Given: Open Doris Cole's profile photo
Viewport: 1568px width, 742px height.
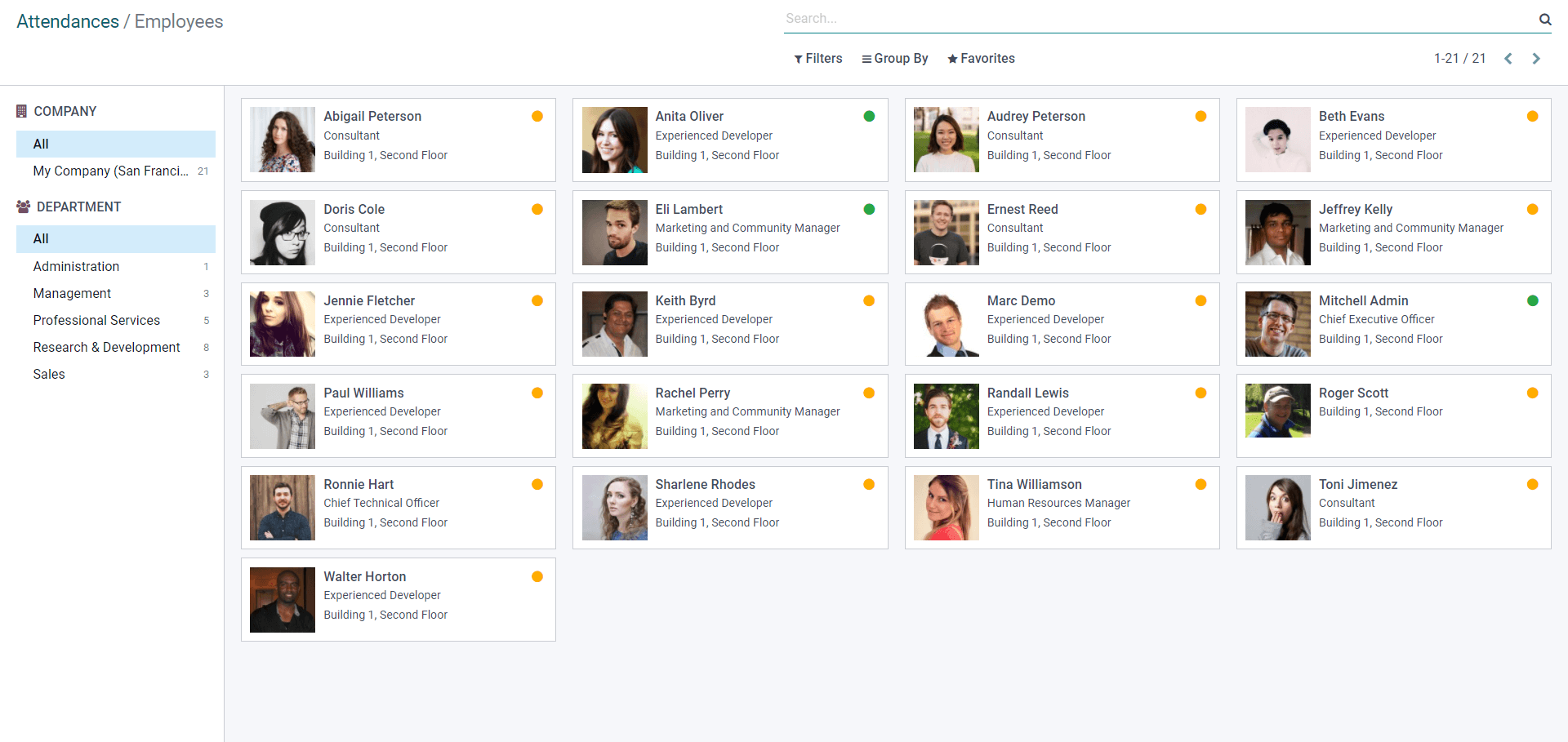Looking at the screenshot, I should pos(283,233).
